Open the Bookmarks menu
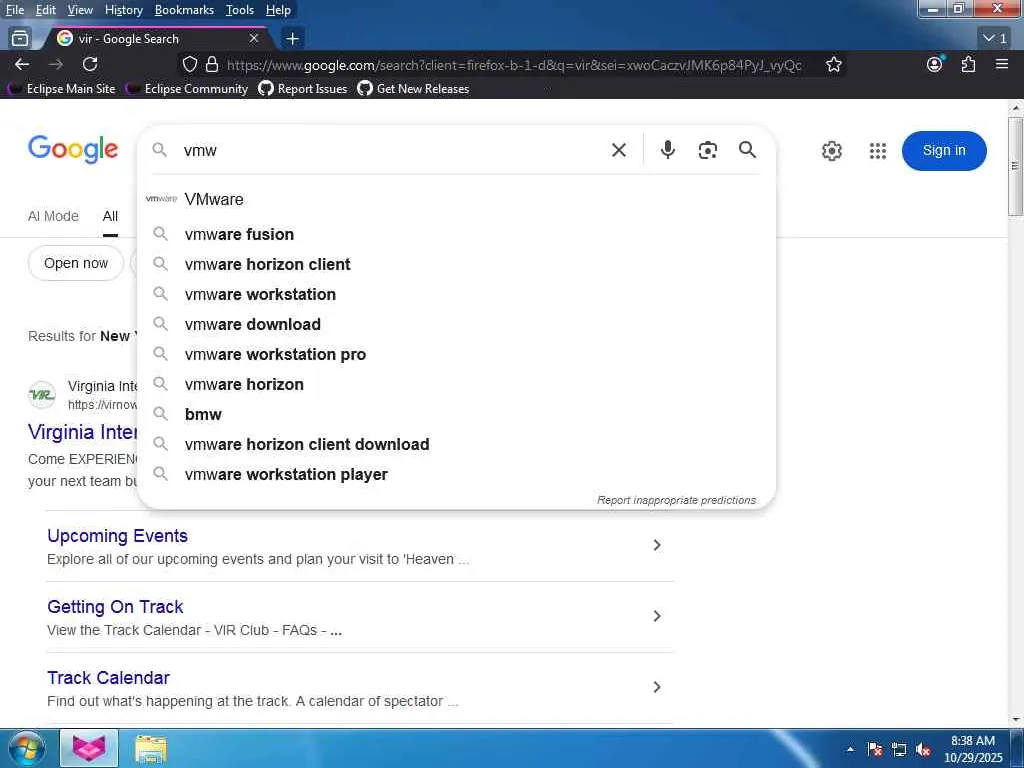Screen dimensions: 1024x768 pos(184,10)
